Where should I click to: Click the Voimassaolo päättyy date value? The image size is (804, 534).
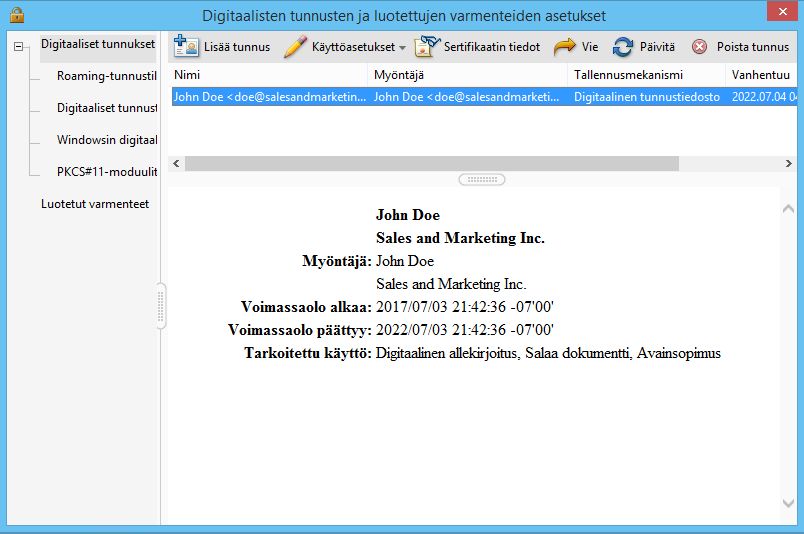pyautogui.click(x=465, y=330)
